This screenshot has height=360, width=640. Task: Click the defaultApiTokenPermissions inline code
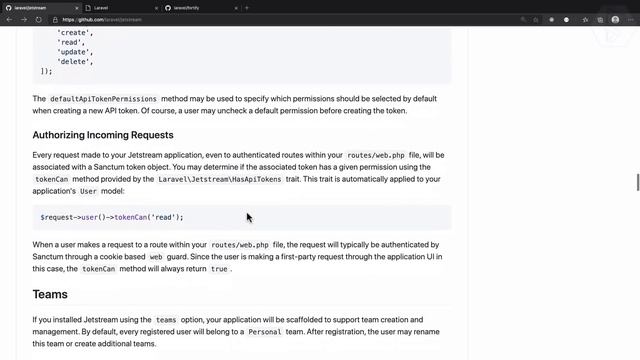103,99
